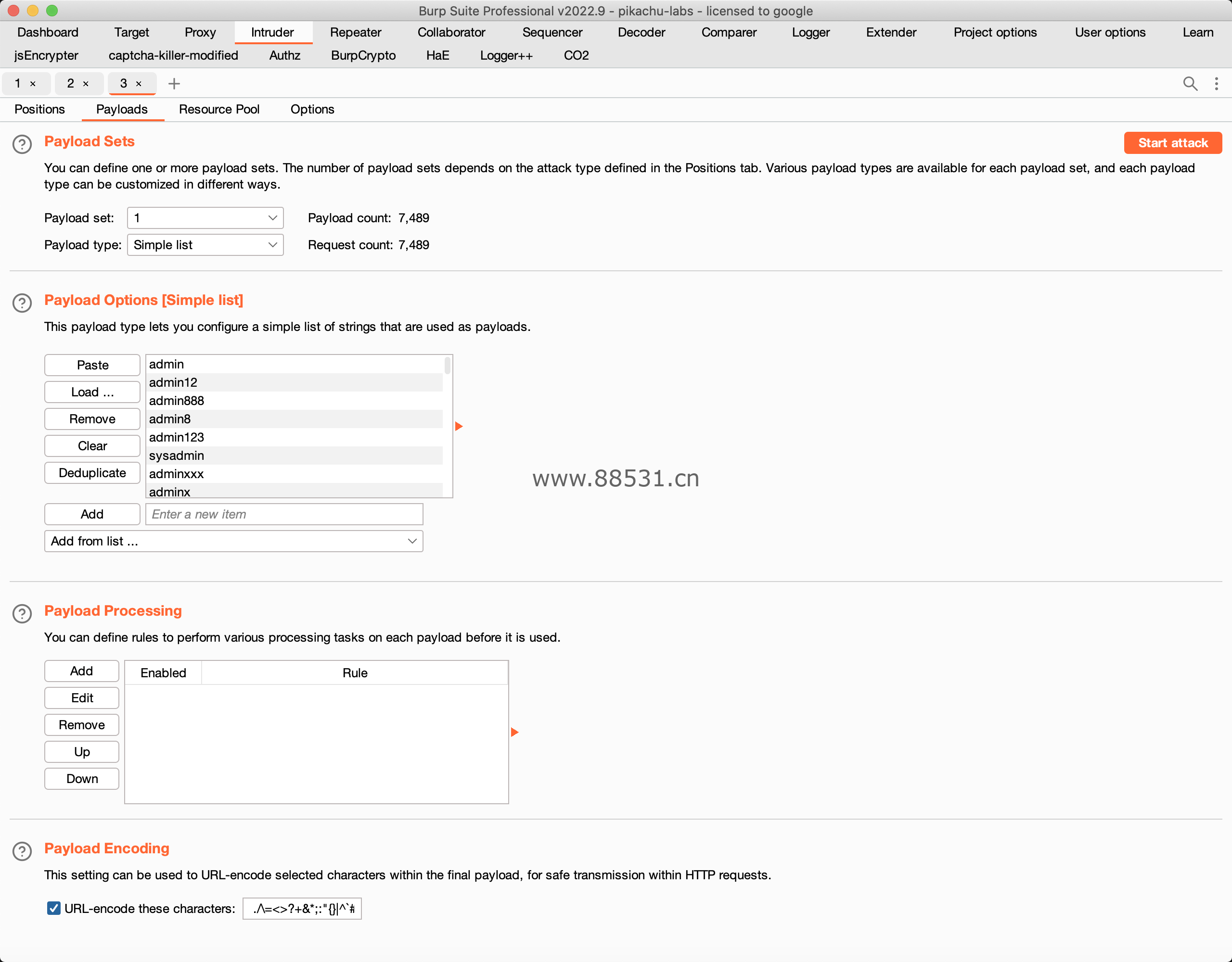Screen dimensions: 1232x962
Task: Open the Collaborator tab
Action: [451, 32]
